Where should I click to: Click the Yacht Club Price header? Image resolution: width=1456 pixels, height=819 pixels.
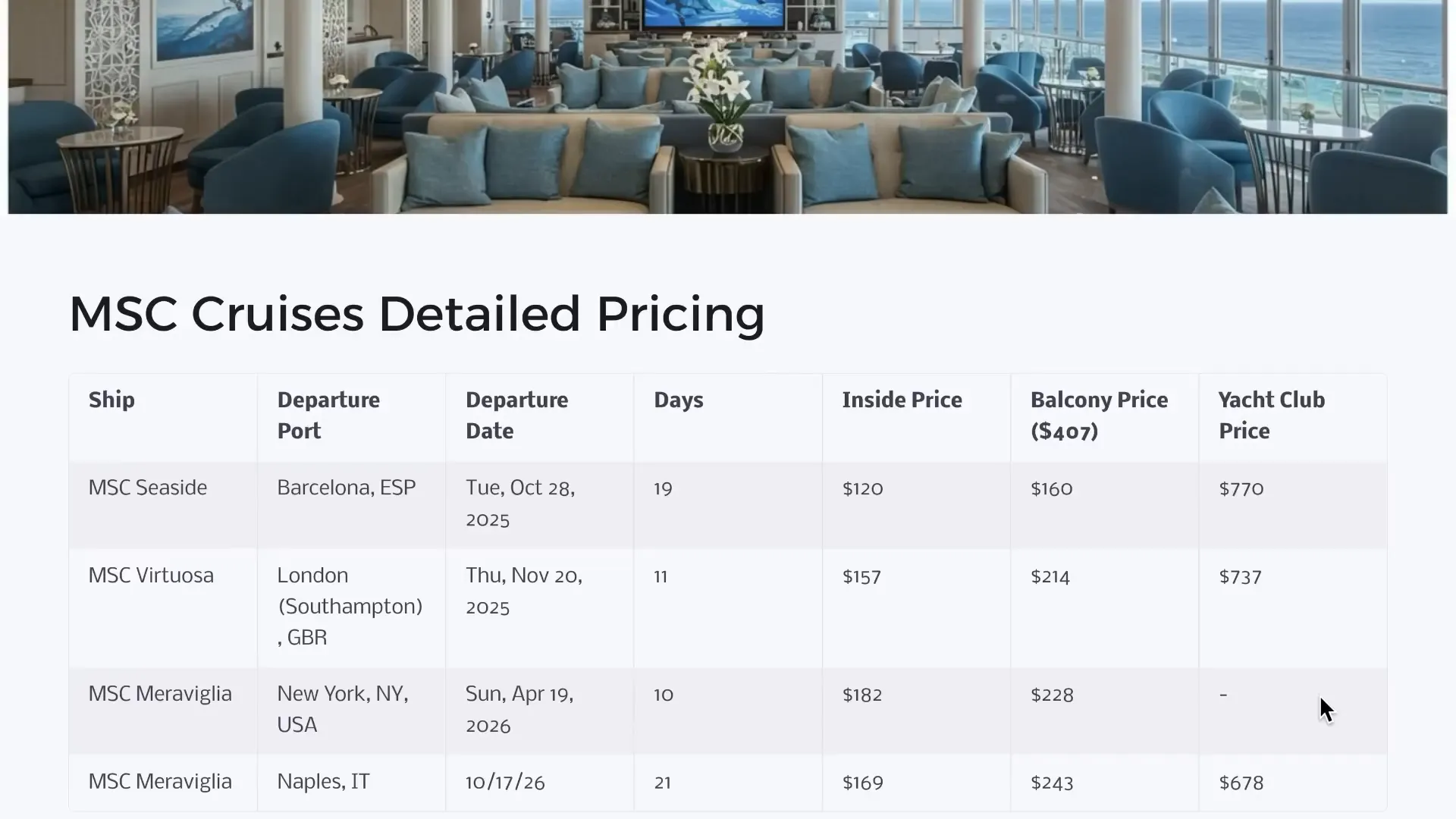point(1271,415)
